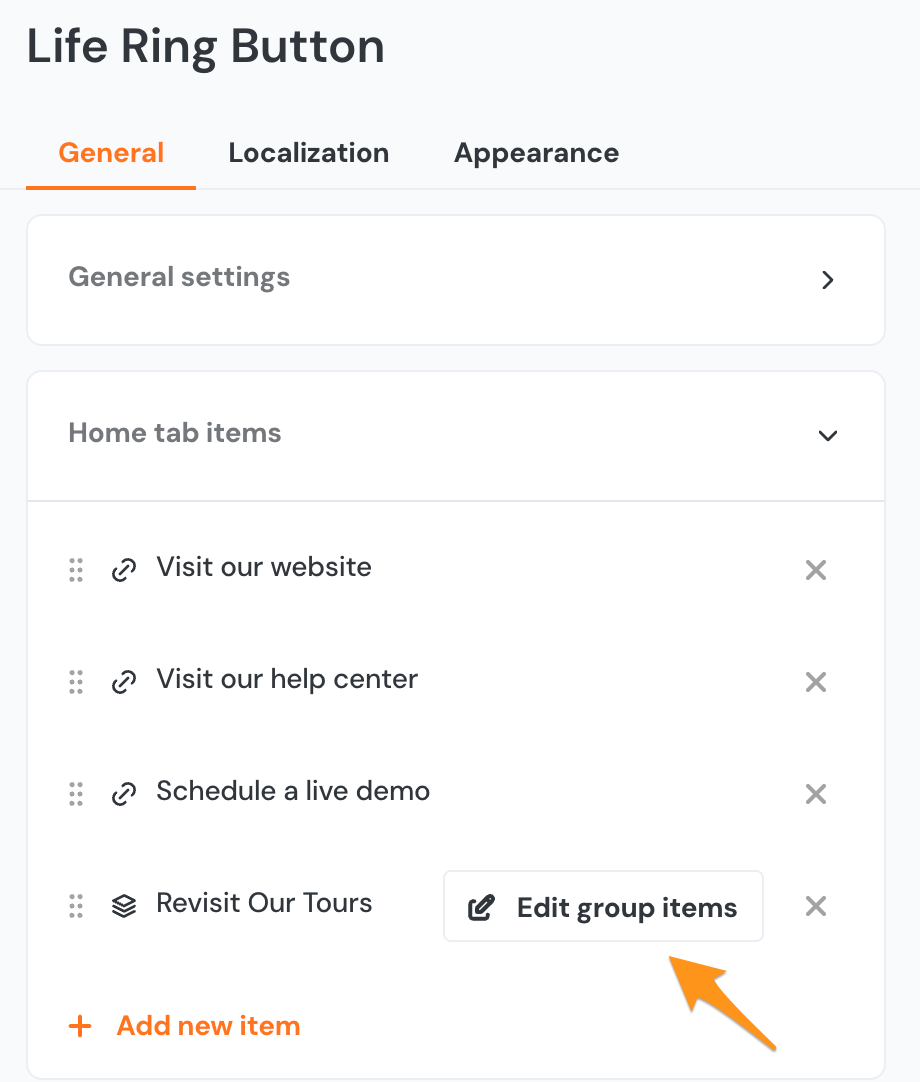
Task: Select the Revisit Our Tours item label
Action: click(264, 903)
